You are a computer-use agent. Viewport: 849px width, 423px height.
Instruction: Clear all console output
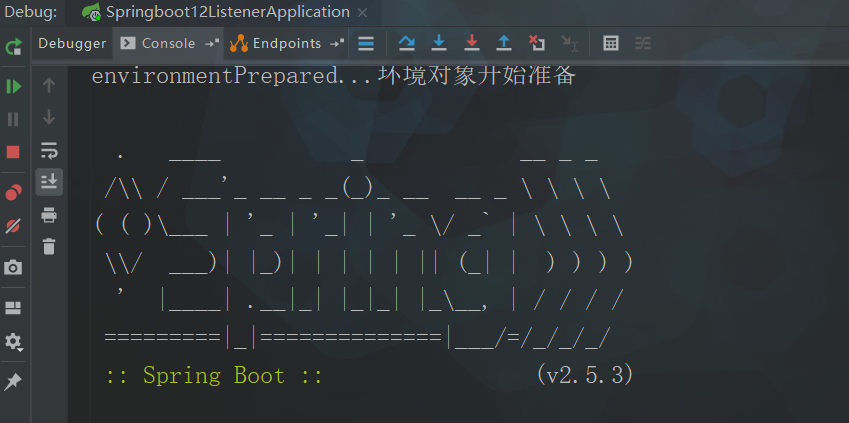49,246
